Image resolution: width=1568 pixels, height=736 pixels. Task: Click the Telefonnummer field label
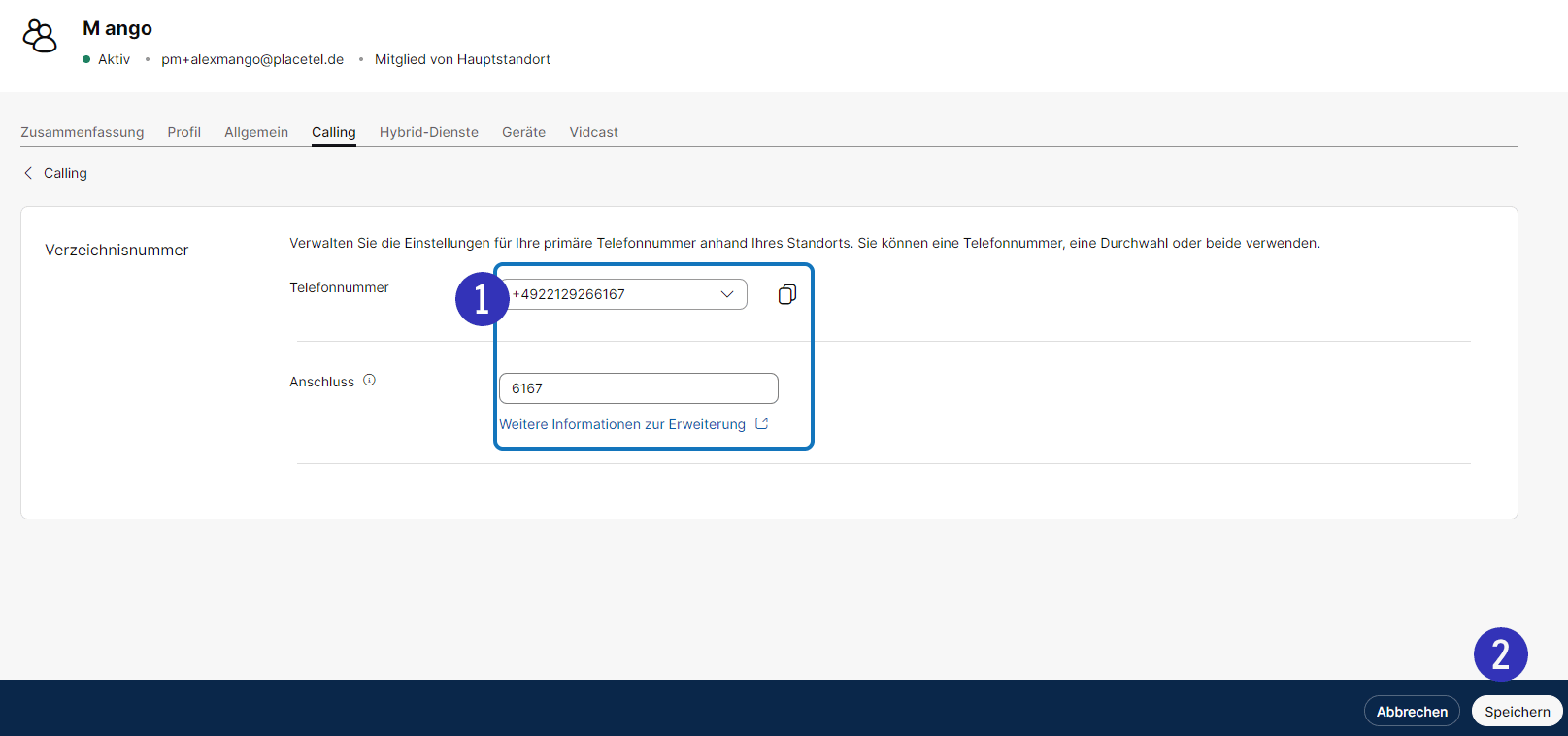tap(339, 287)
